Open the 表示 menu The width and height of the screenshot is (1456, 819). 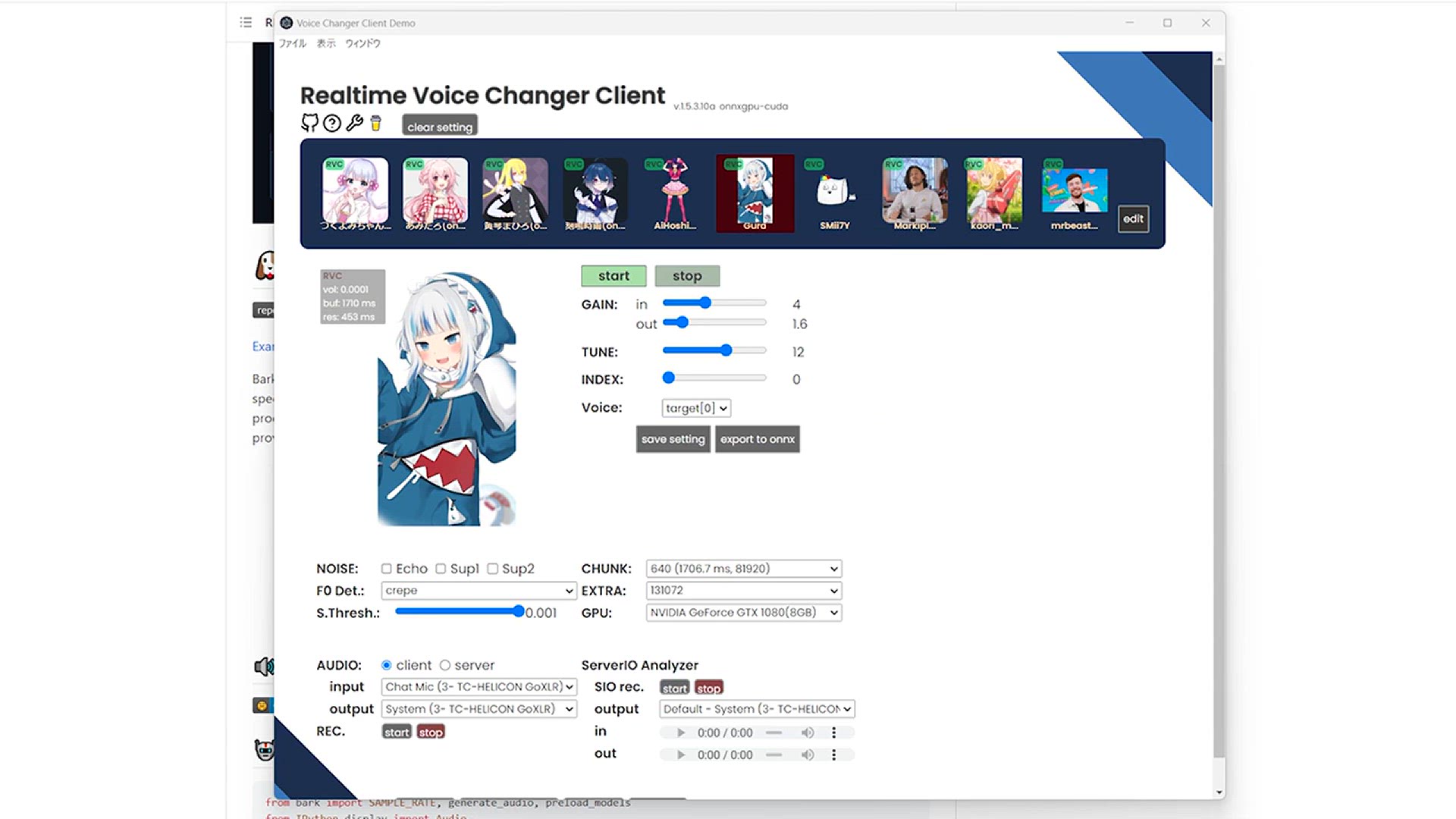[x=326, y=43]
